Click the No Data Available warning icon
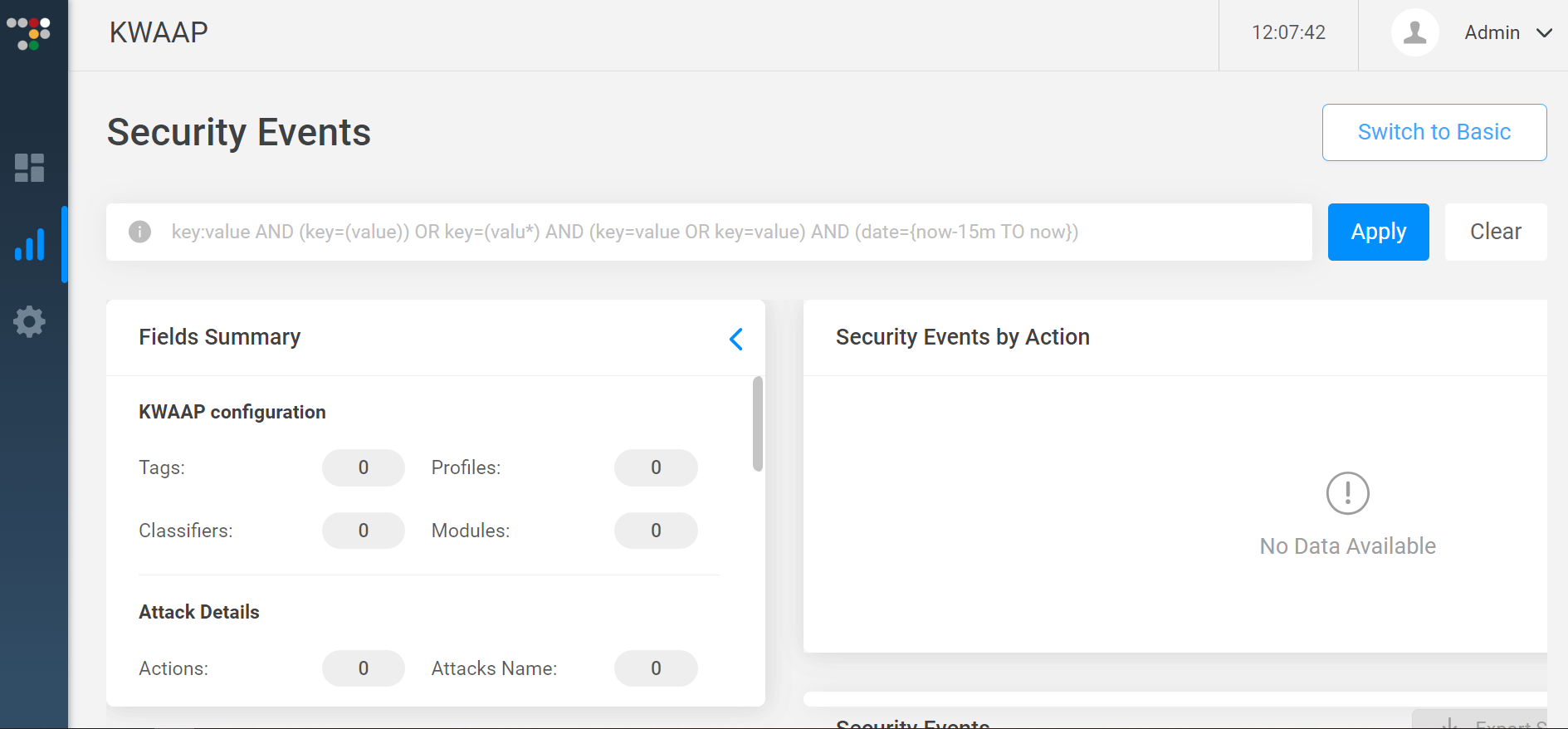 point(1347,494)
